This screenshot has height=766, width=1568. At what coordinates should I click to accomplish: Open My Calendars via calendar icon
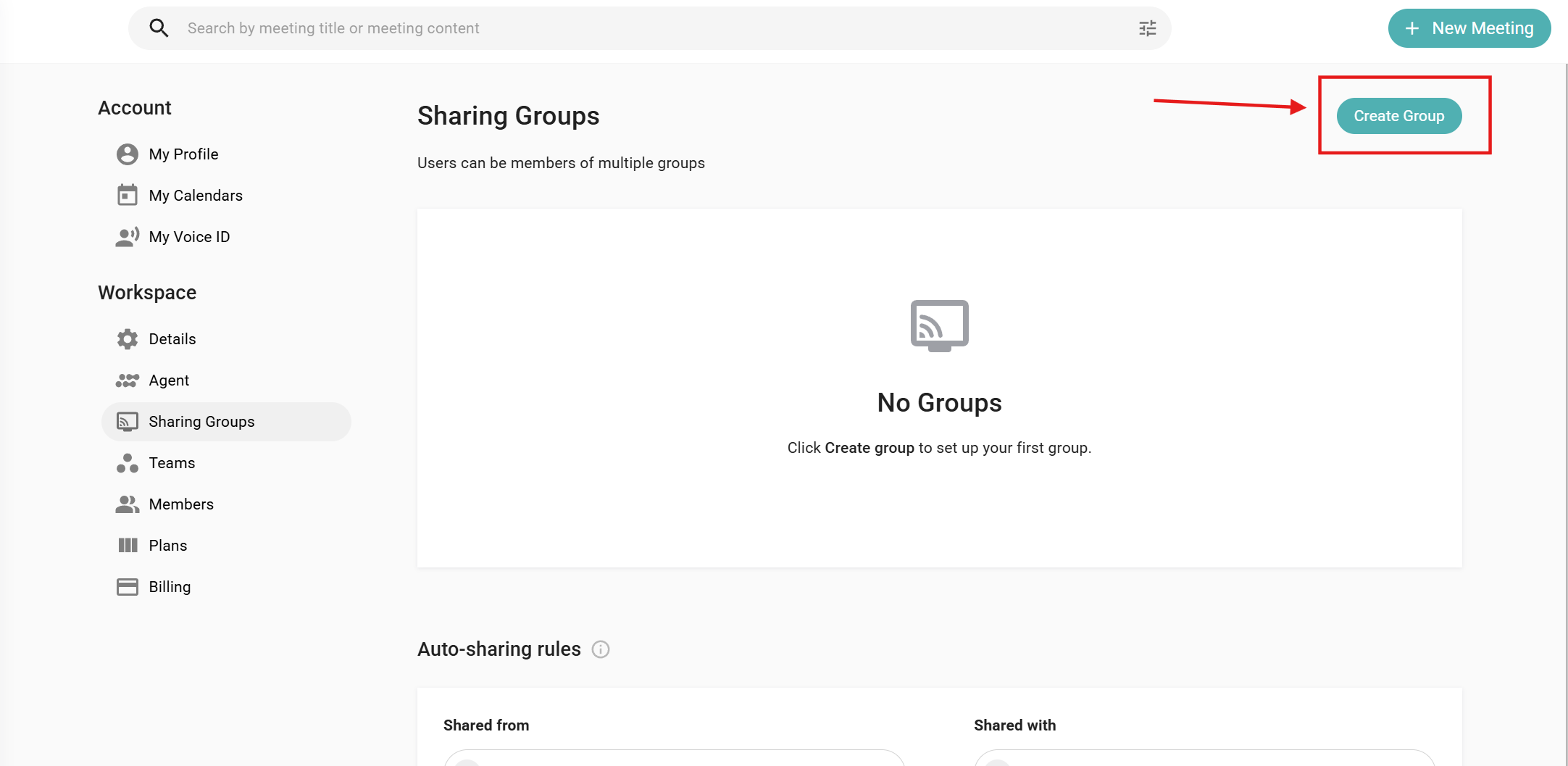[127, 195]
